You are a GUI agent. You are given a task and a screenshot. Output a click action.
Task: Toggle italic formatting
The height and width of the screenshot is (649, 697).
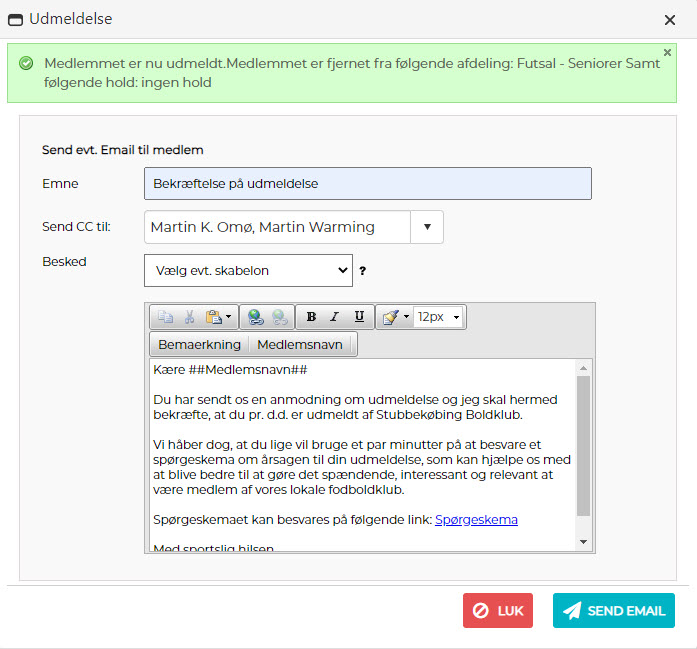click(335, 317)
